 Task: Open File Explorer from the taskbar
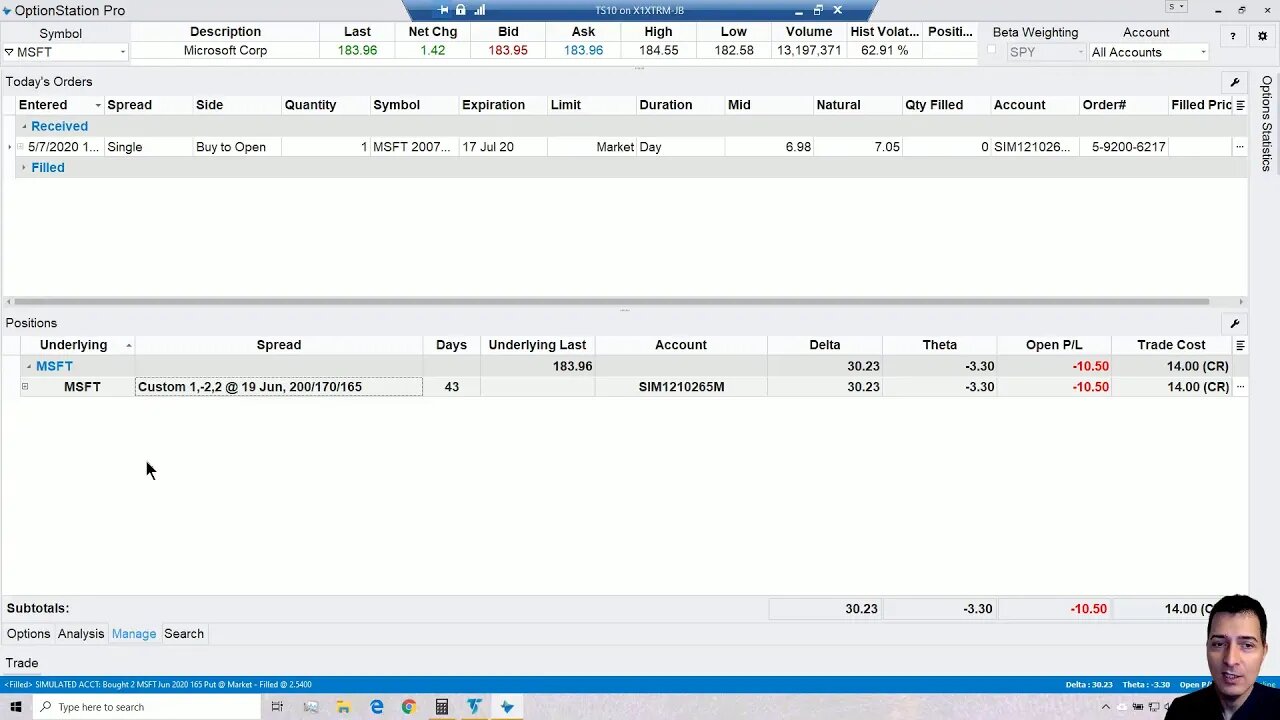coord(343,707)
